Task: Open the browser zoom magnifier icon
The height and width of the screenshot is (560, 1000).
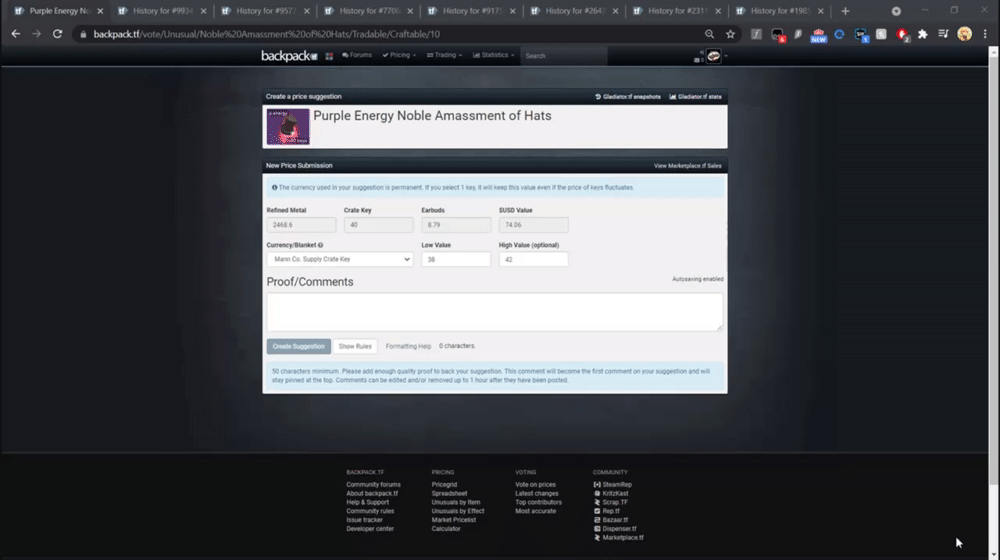Action: point(709,34)
